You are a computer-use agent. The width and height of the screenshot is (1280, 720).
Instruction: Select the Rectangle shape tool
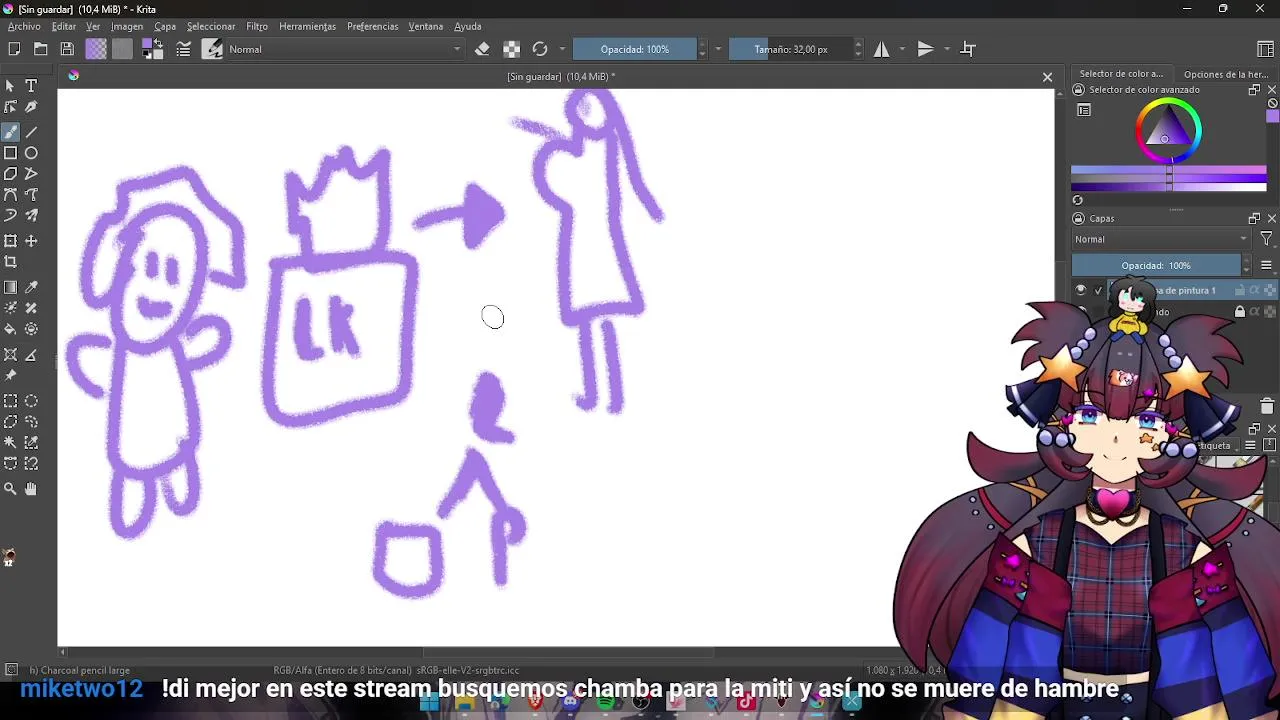(x=10, y=153)
